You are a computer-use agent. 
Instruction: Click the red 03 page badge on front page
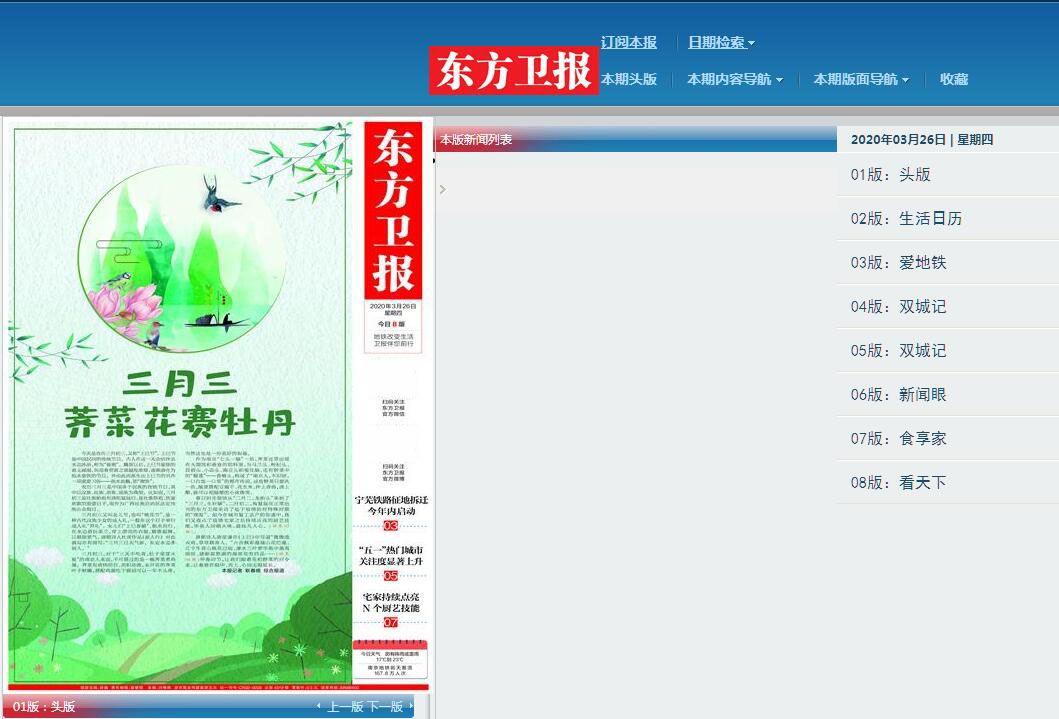(390, 525)
